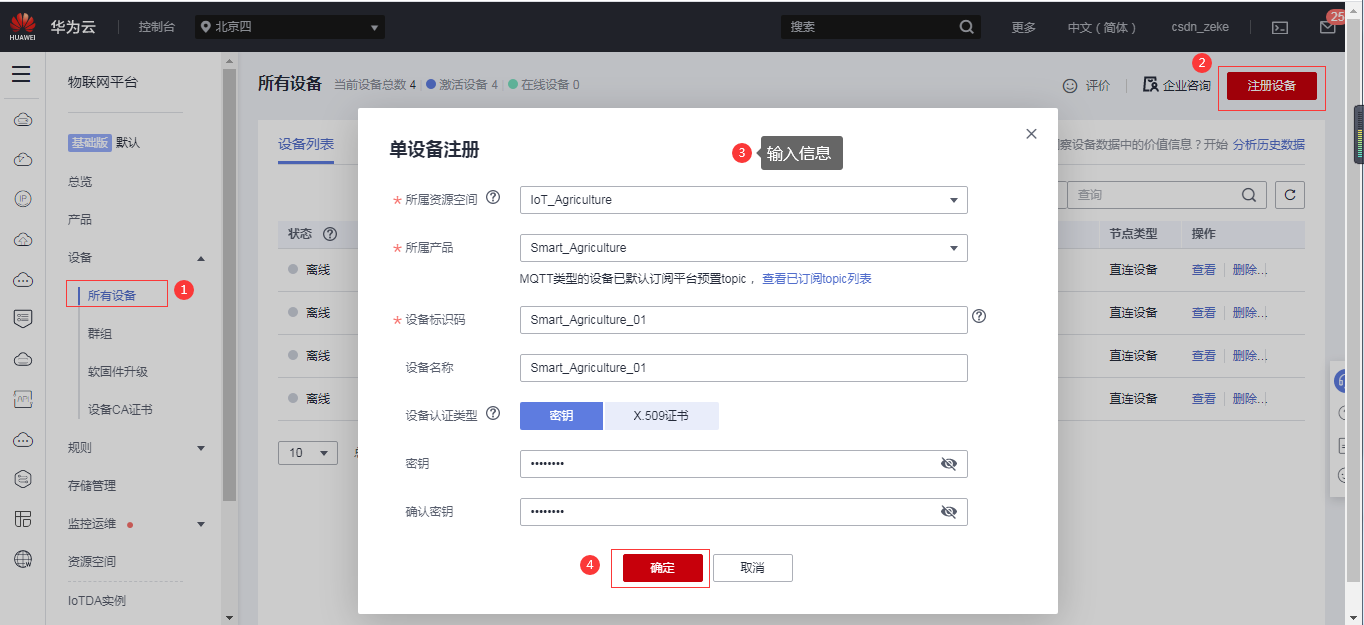Open the 所属资源空间 dropdown
This screenshot has width=1364, height=625.
[x=743, y=200]
